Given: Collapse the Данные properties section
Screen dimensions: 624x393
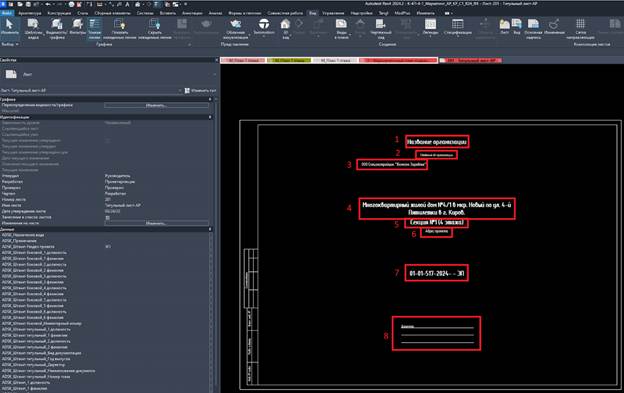Looking at the screenshot, I should [211, 229].
